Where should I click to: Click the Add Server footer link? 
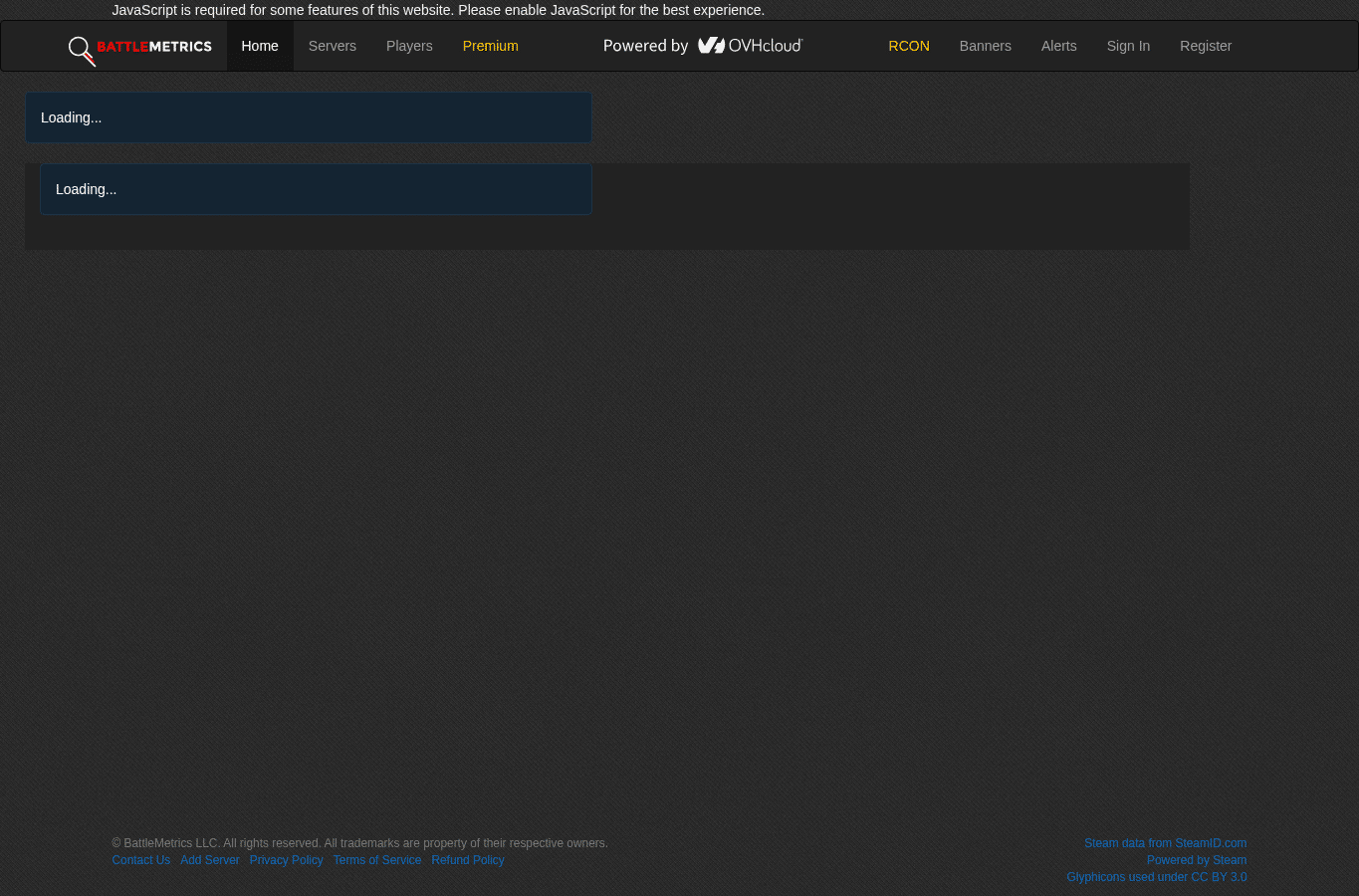(x=210, y=860)
